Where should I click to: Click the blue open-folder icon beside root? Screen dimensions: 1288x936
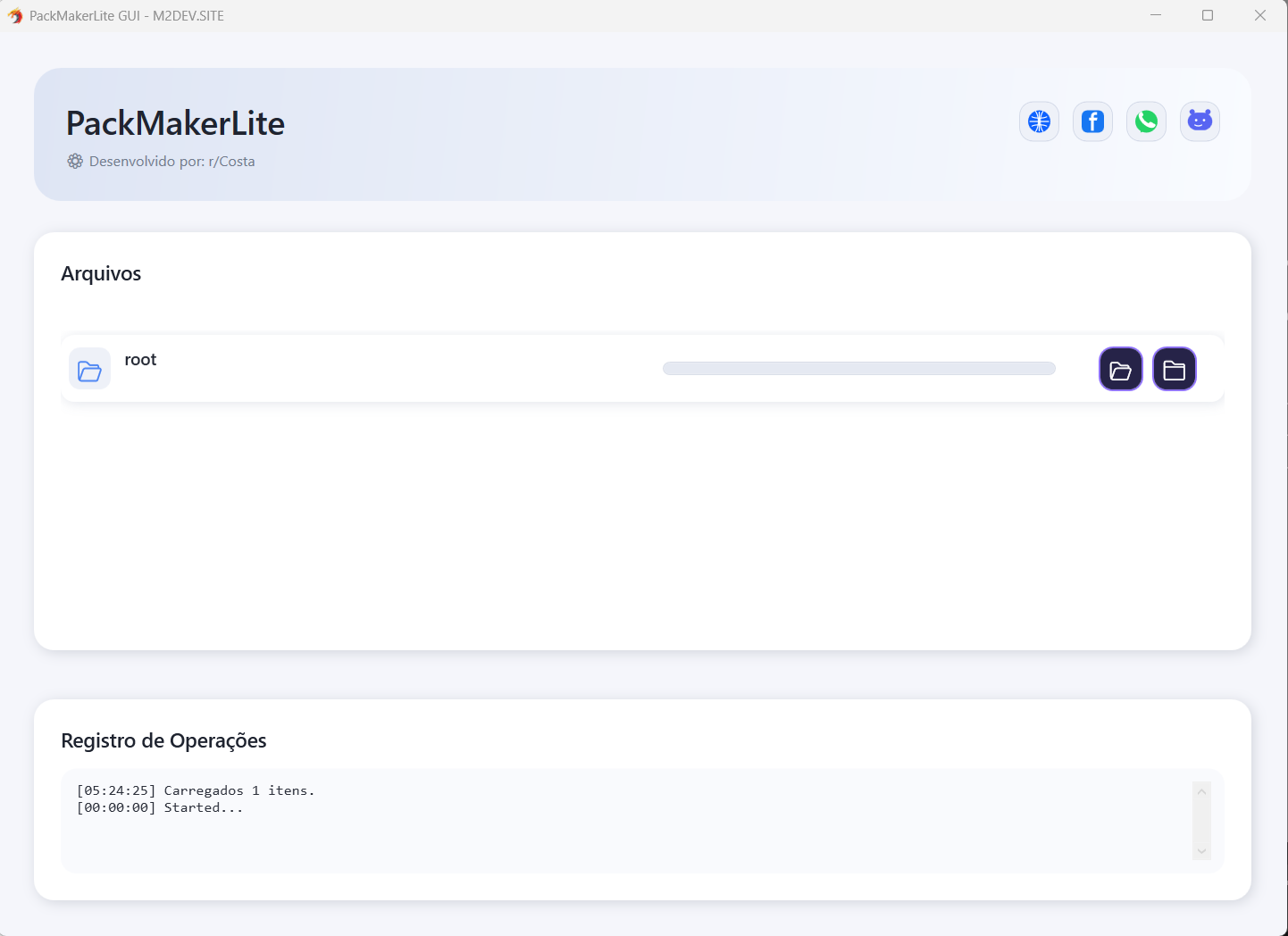pyautogui.click(x=89, y=369)
